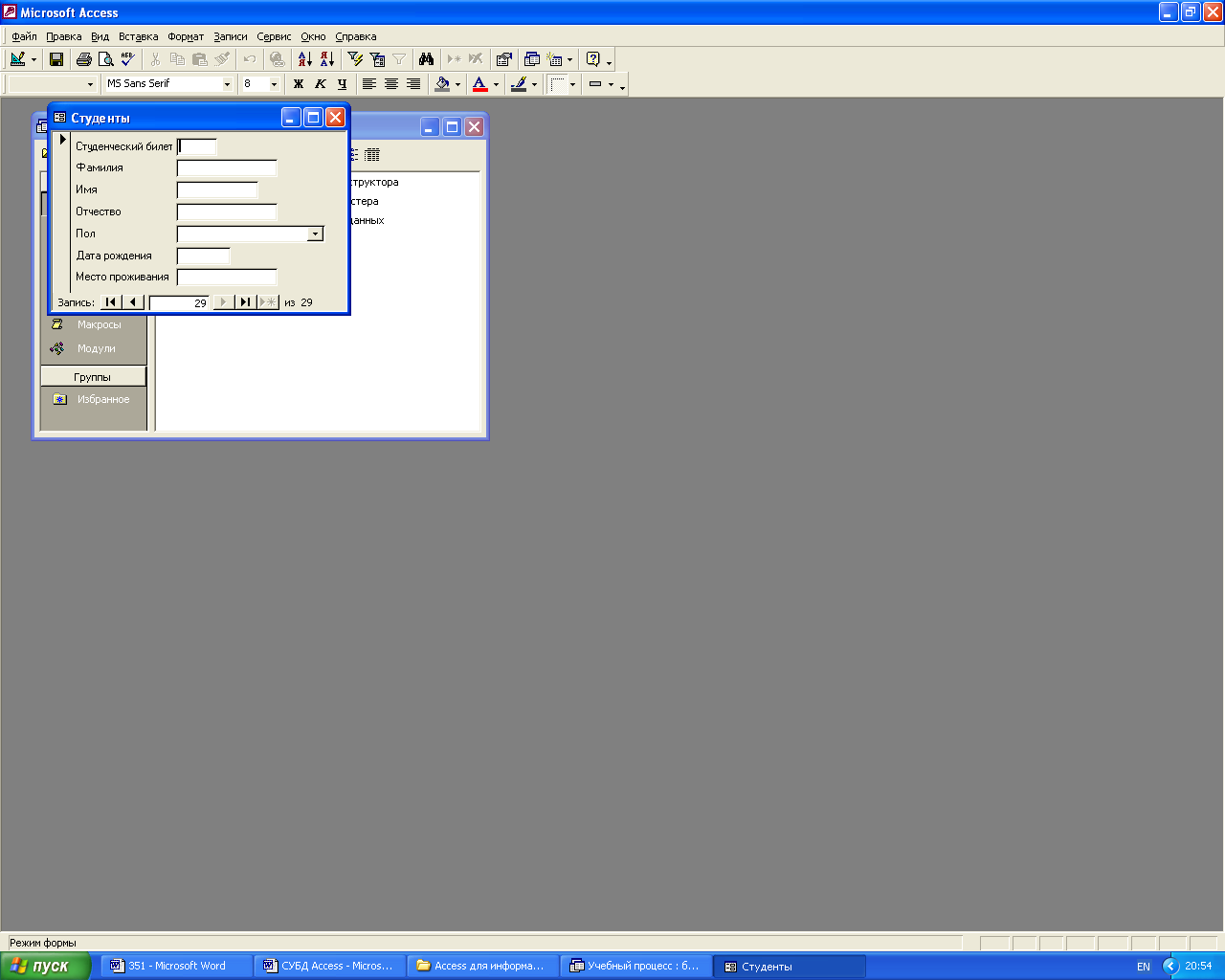1225x980 pixels.
Task: Open the Записи menu
Action: coord(231,36)
